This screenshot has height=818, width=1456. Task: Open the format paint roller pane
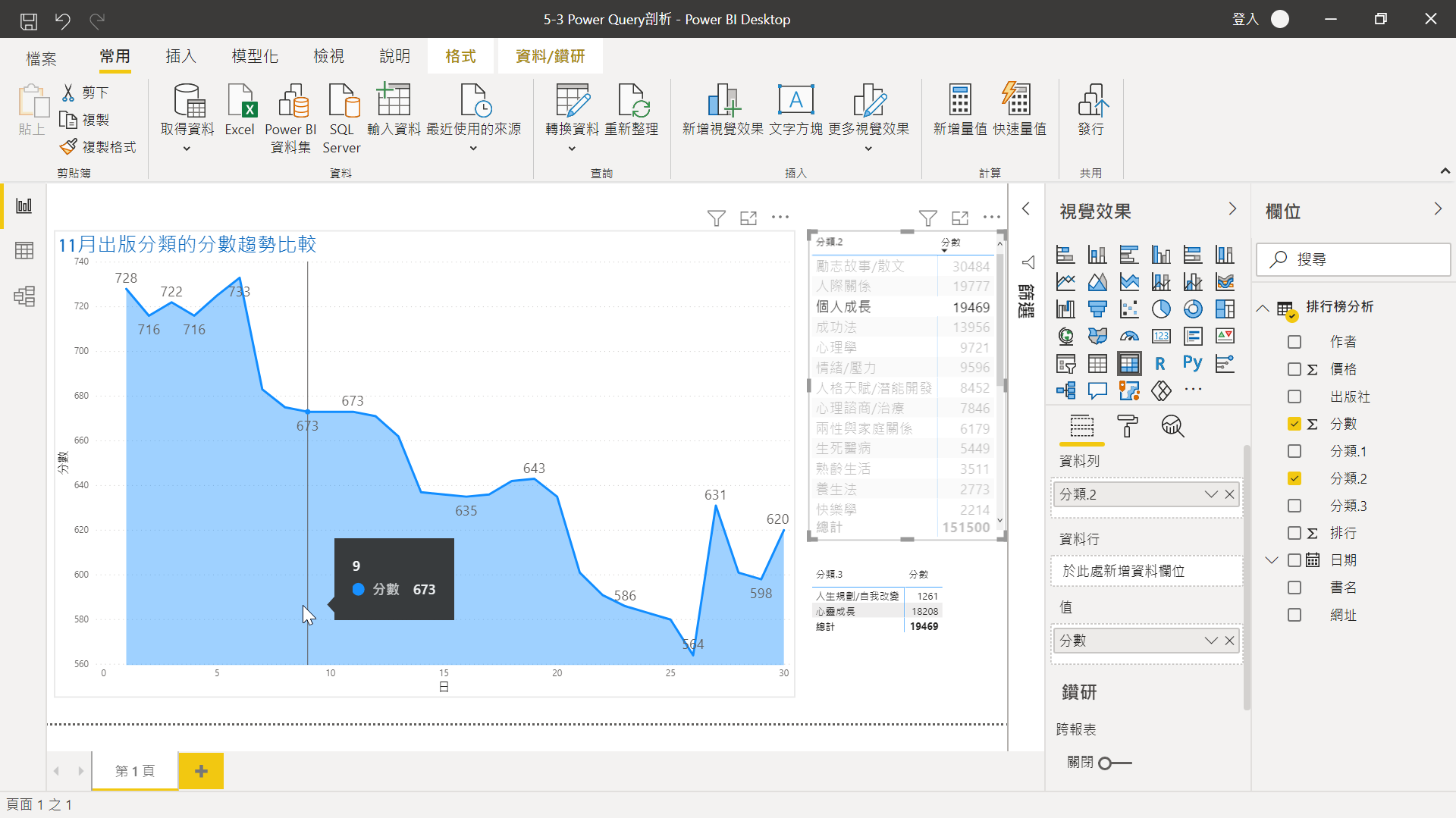[x=1128, y=426]
